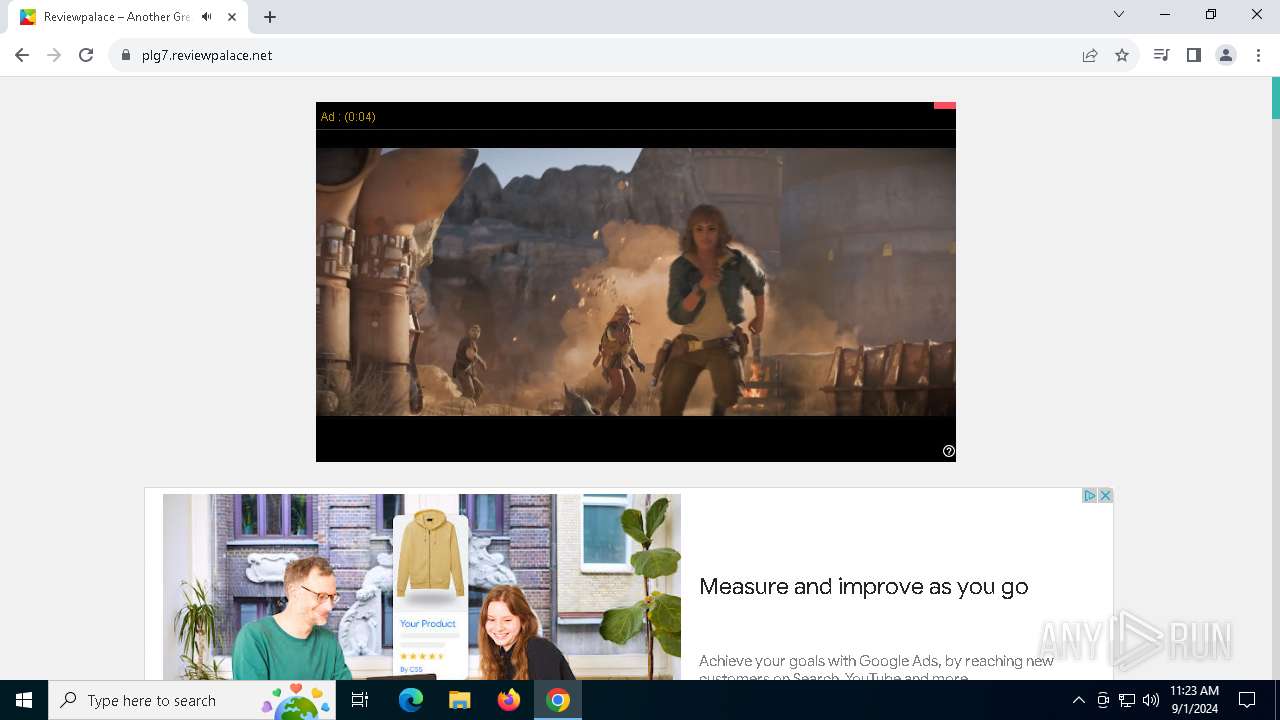View site information lock icon

[x=126, y=55]
